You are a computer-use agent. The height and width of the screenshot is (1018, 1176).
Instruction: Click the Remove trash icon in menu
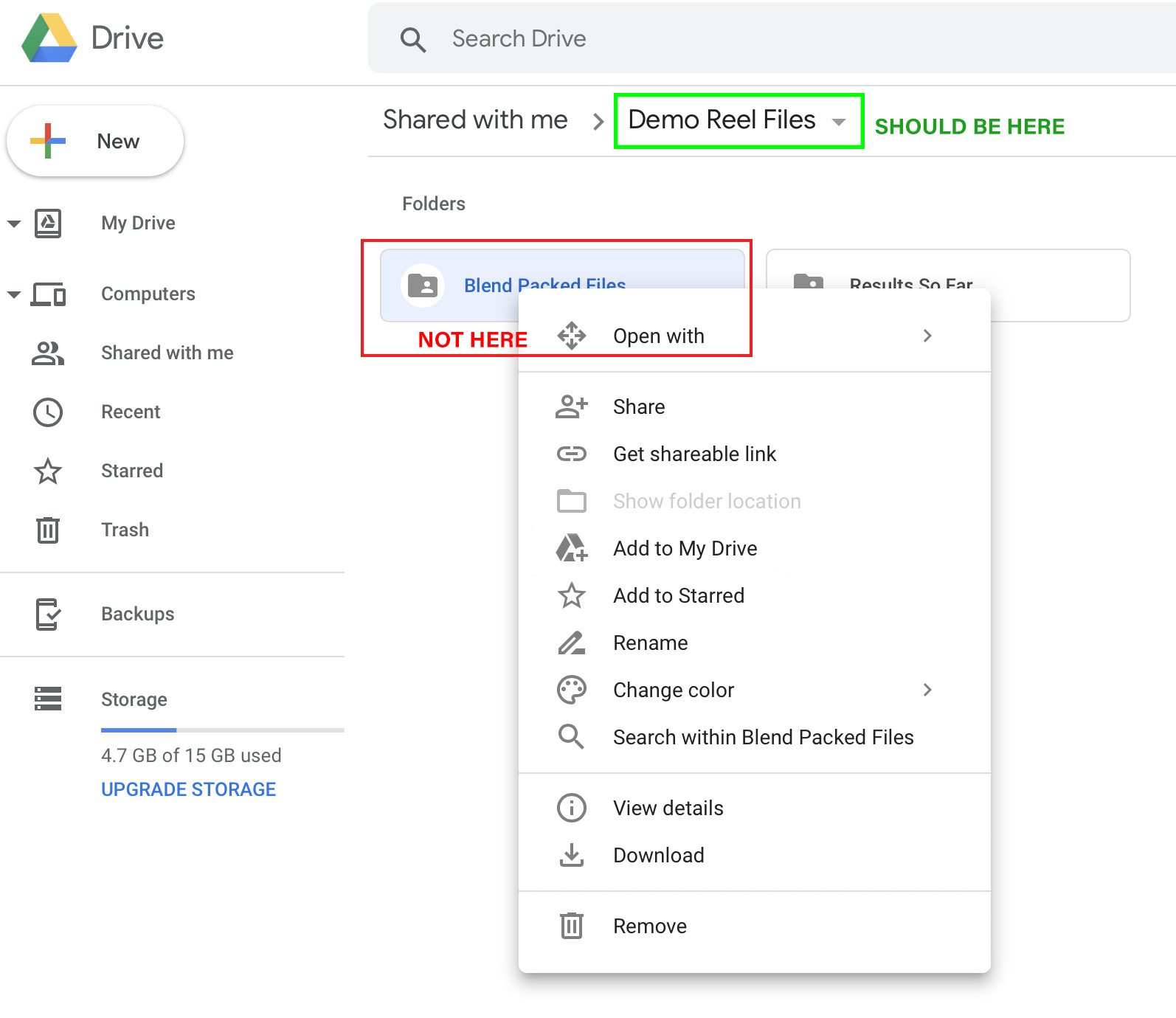coord(572,926)
